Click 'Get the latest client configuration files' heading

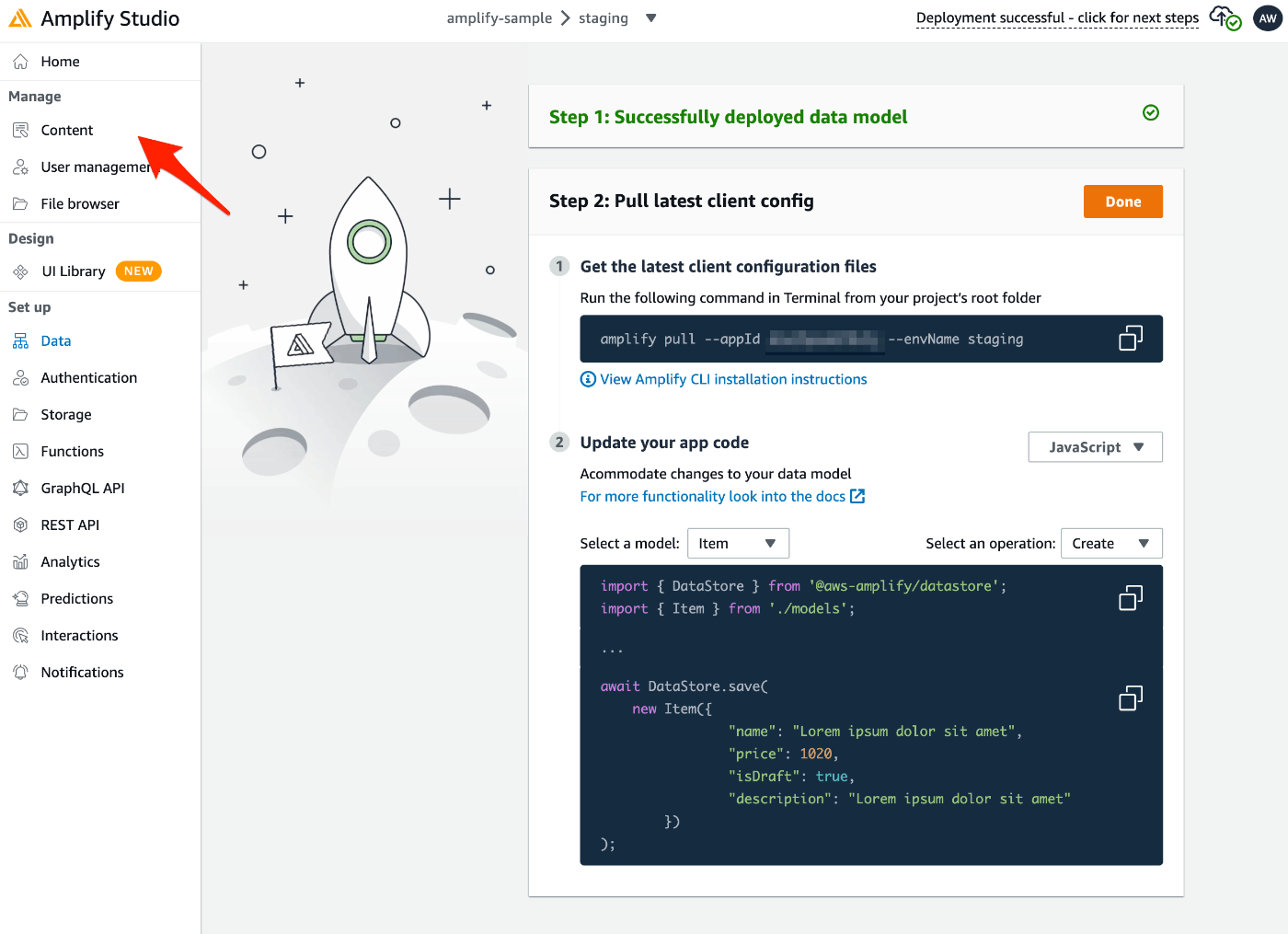tap(728, 267)
